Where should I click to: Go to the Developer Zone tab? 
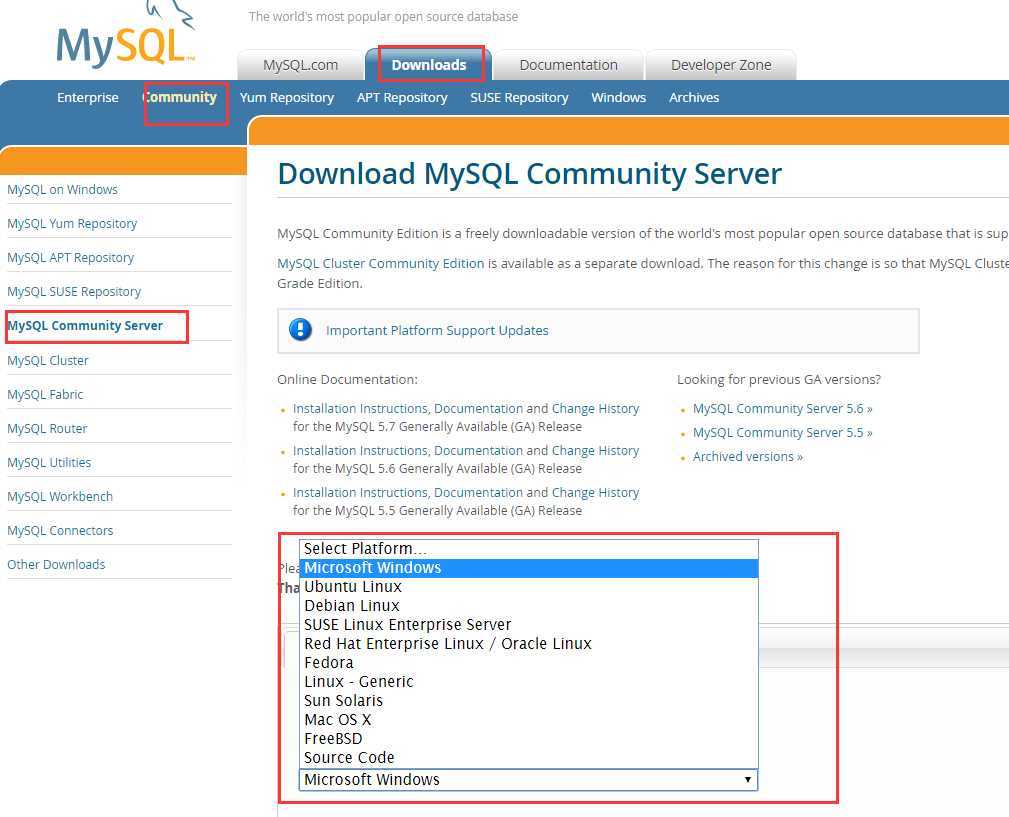(721, 65)
